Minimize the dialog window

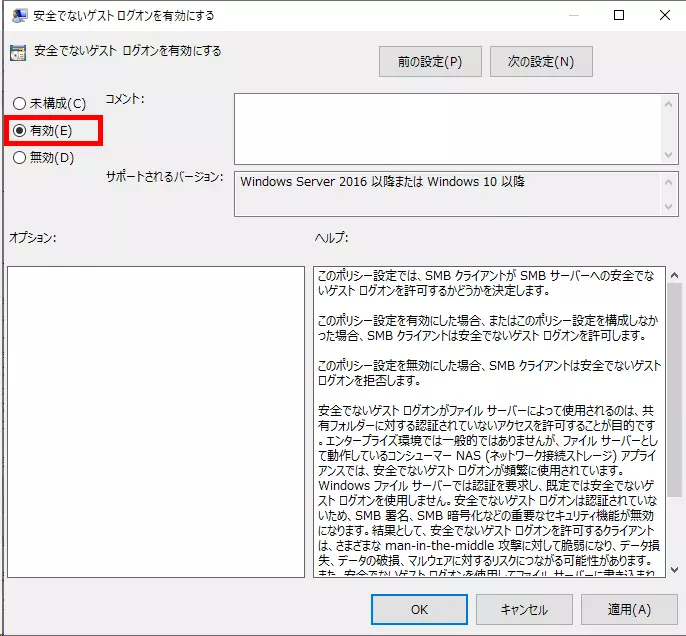pyautogui.click(x=574, y=15)
